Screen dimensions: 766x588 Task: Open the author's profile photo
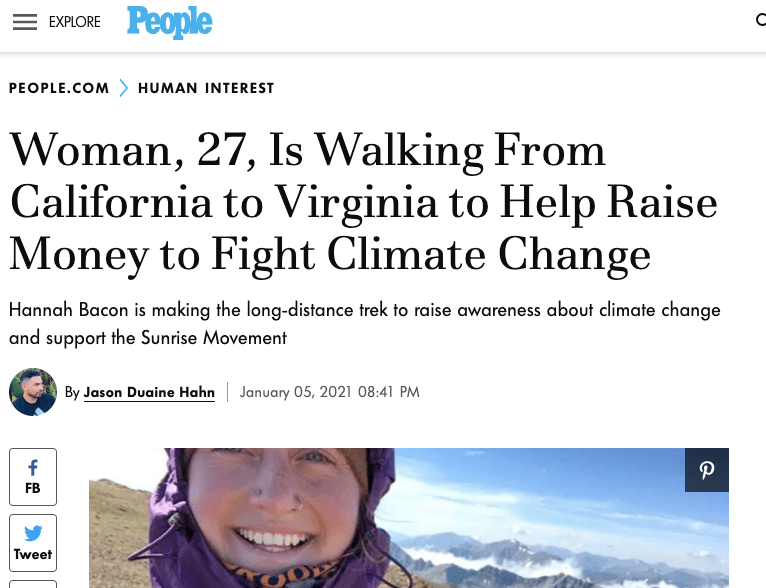pyautogui.click(x=33, y=392)
